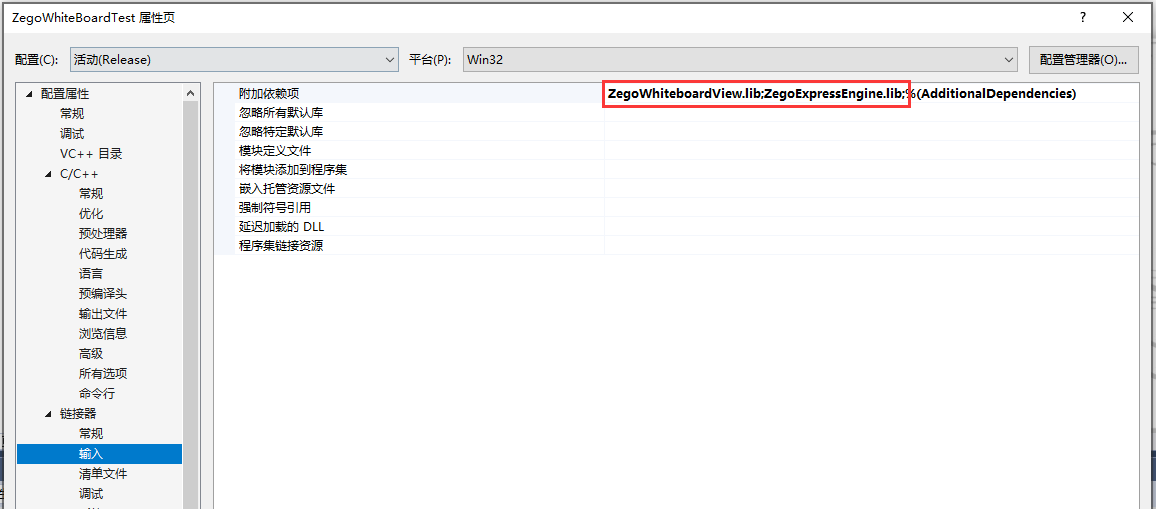
Task: Select 命令行 under C/C++
Action: pos(97,394)
